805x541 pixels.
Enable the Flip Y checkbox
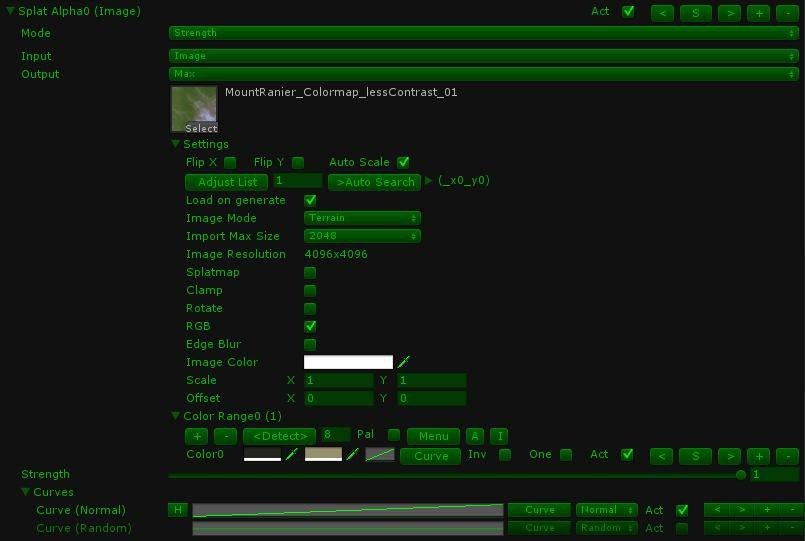[x=298, y=163]
